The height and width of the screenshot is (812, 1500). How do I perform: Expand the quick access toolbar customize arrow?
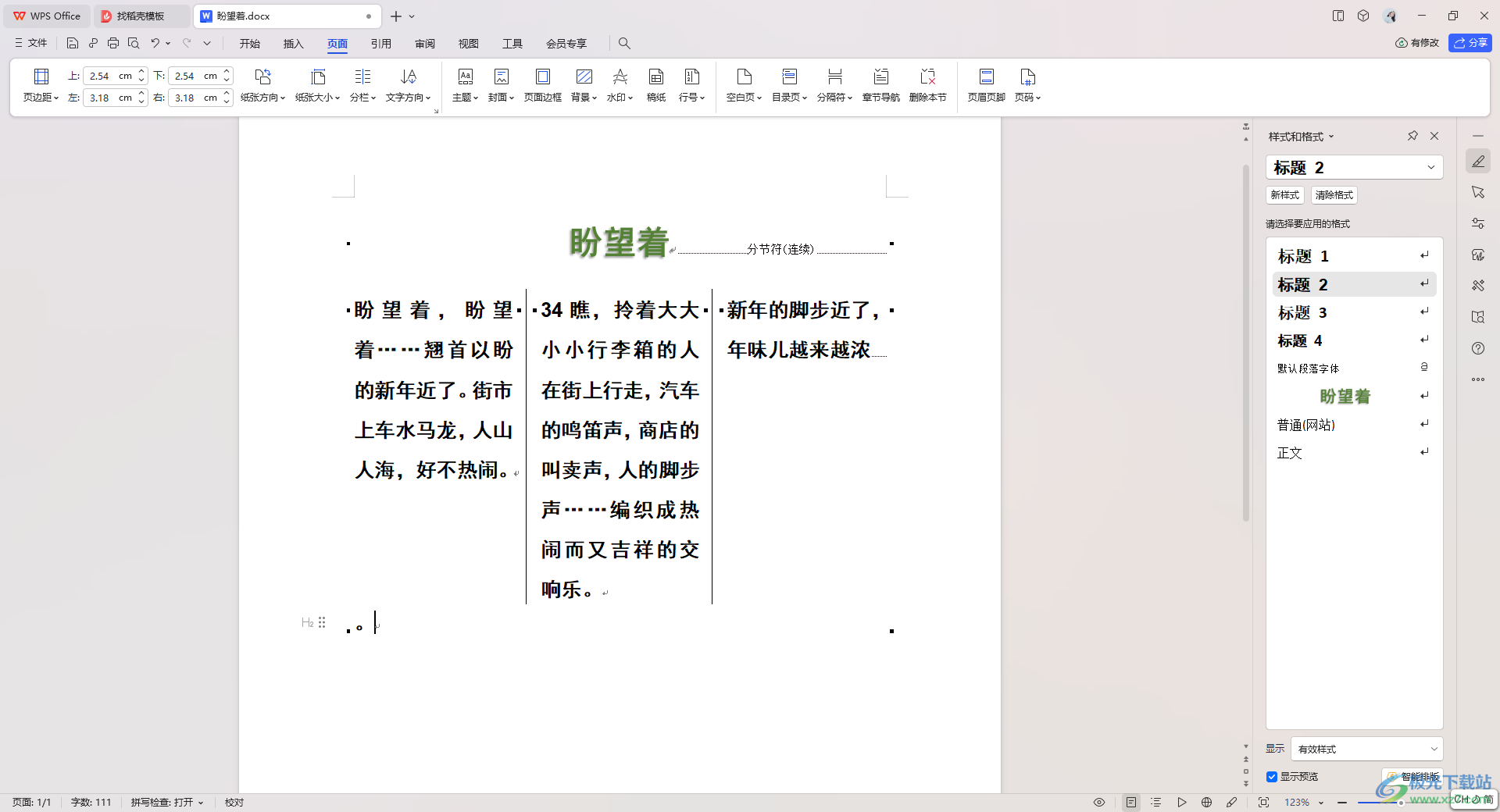[x=207, y=43]
